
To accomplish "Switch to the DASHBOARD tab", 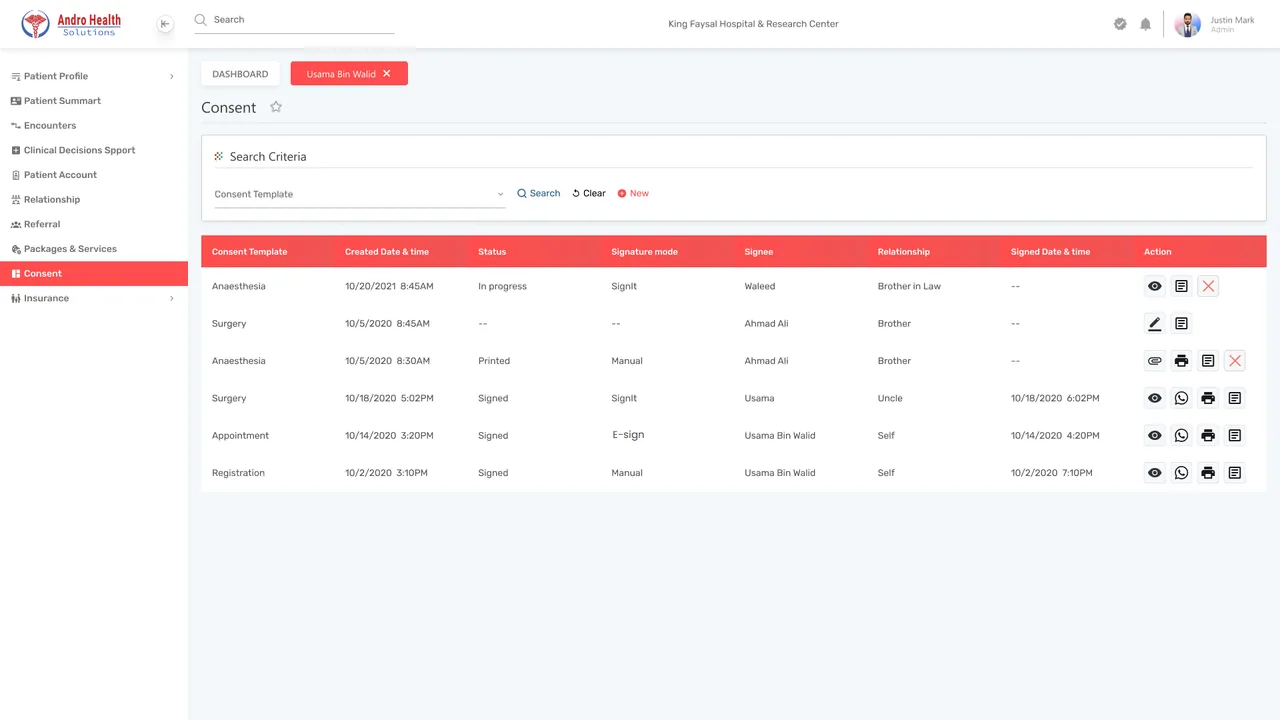I will (240, 74).
